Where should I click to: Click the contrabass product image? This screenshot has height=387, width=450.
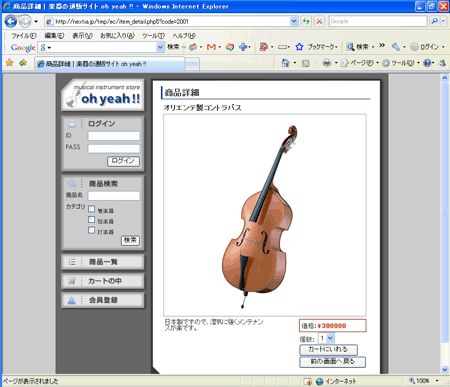click(265, 215)
